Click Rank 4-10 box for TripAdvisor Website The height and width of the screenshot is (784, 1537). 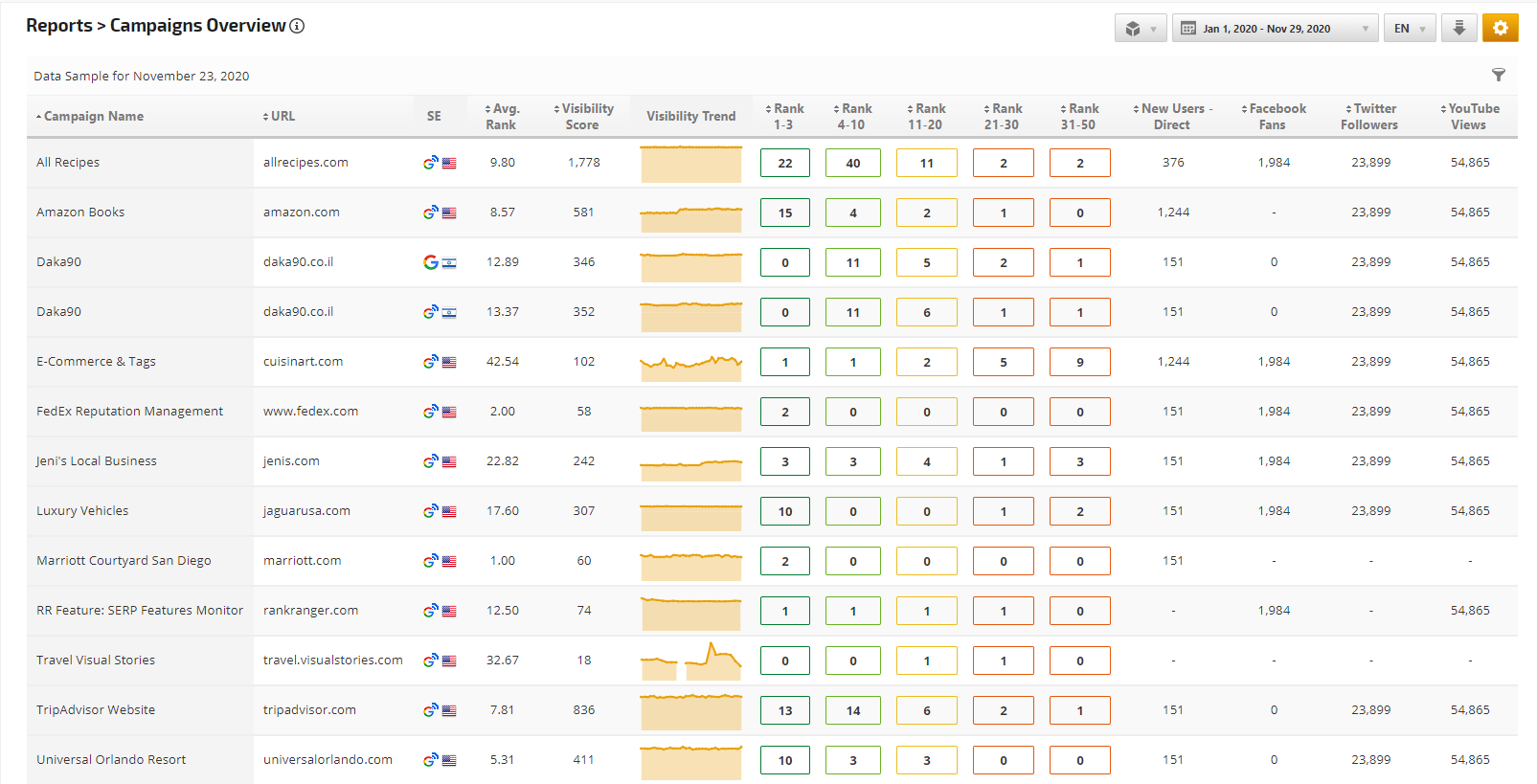pos(852,710)
